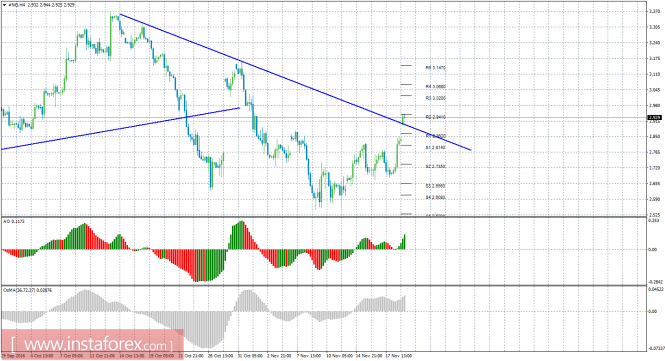The width and height of the screenshot is (665, 361).
Task: Click the R2 2.9410 pivot label
Action: click(436, 117)
